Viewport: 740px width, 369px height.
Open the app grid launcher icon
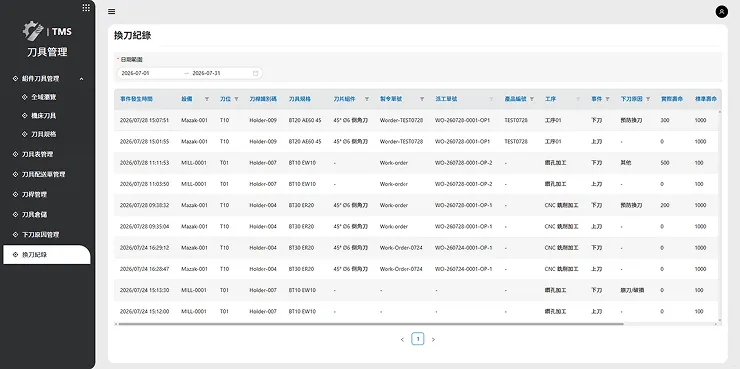pos(86,8)
